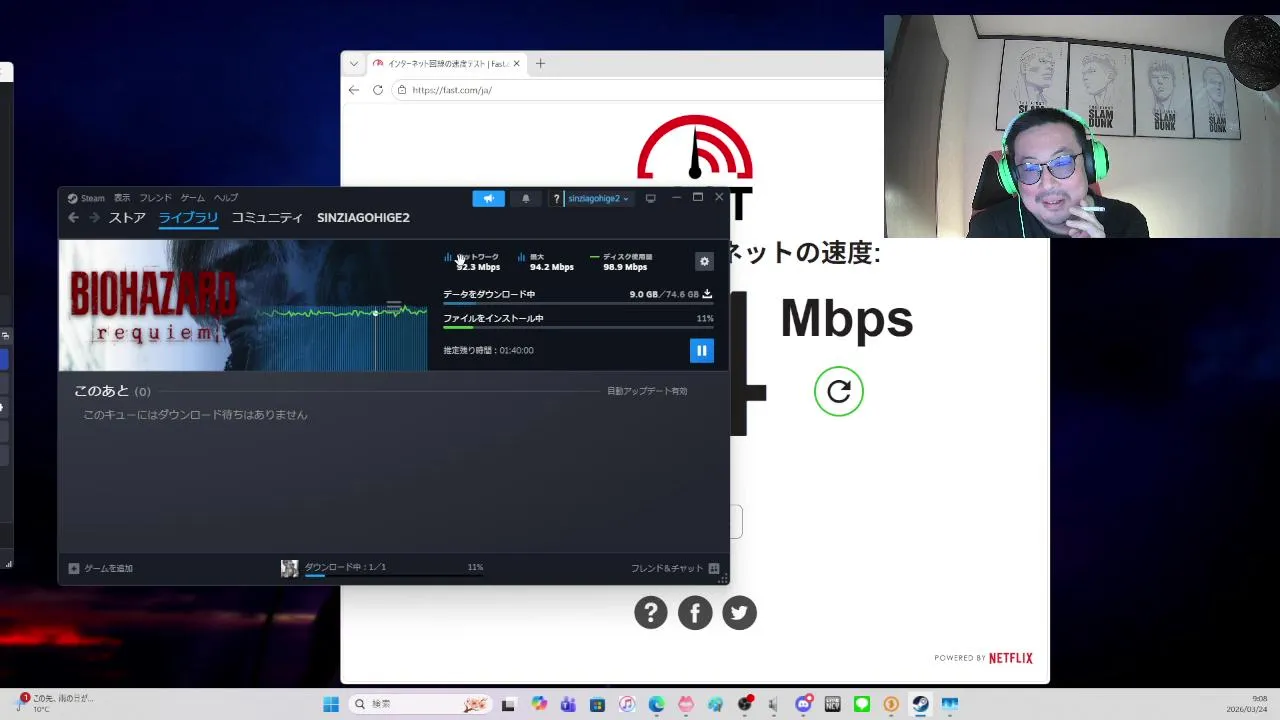
Task: Expand the sinziagohige2 account dropdown
Action: (598, 198)
